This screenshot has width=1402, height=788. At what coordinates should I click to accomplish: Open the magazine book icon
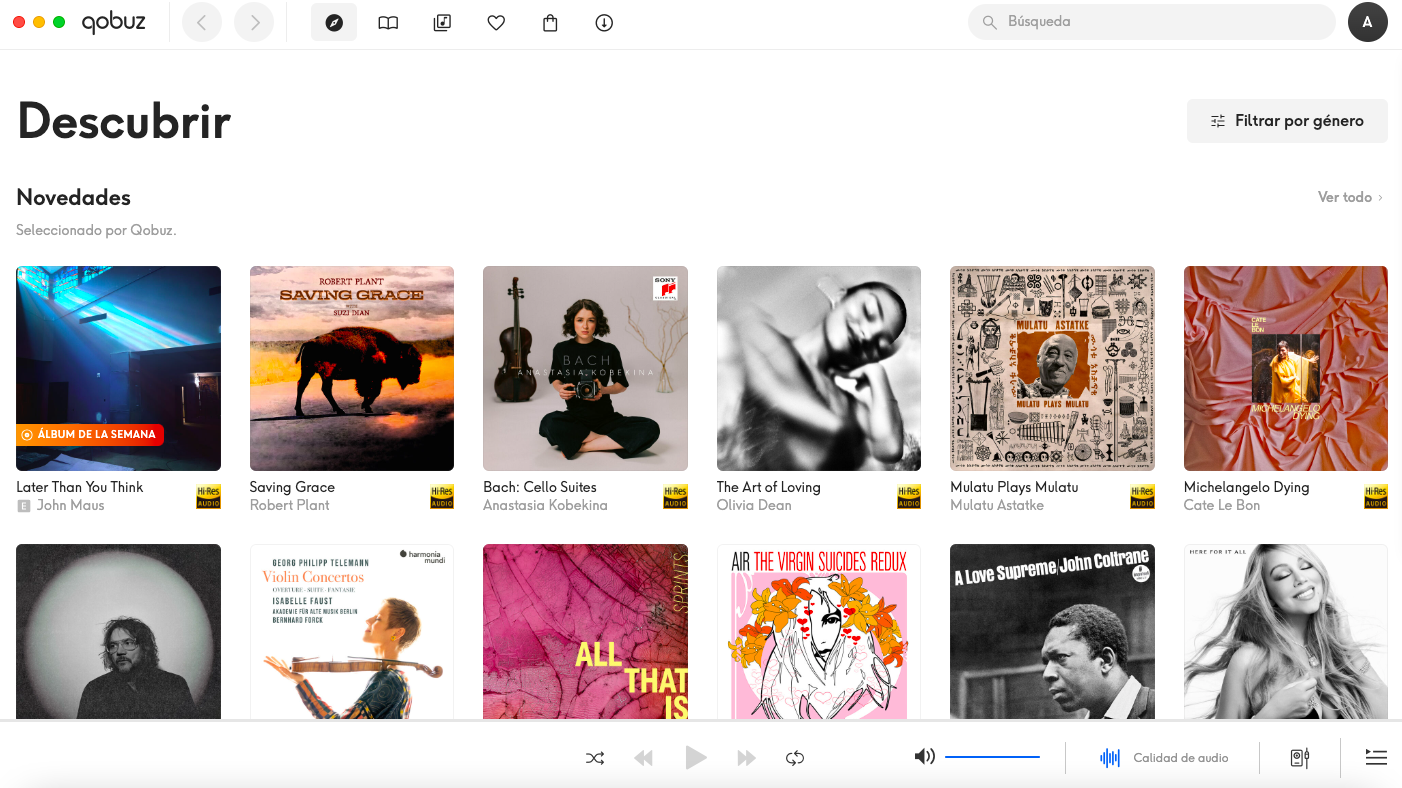[388, 22]
